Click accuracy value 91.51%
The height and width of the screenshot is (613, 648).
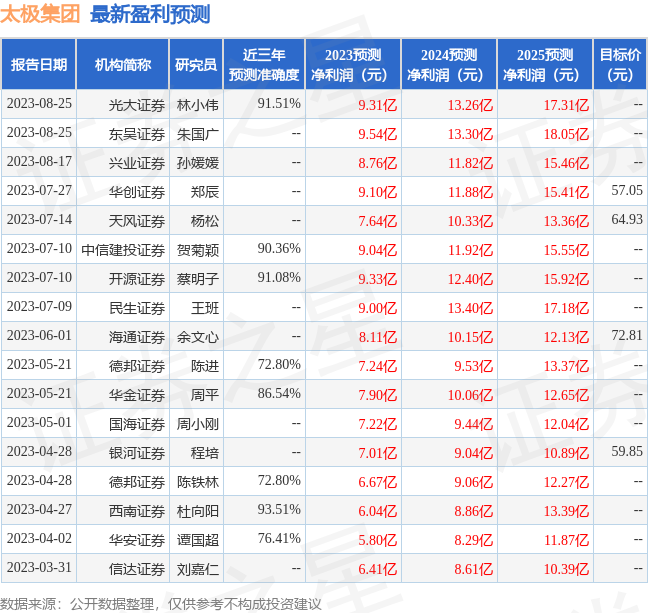tap(279, 103)
